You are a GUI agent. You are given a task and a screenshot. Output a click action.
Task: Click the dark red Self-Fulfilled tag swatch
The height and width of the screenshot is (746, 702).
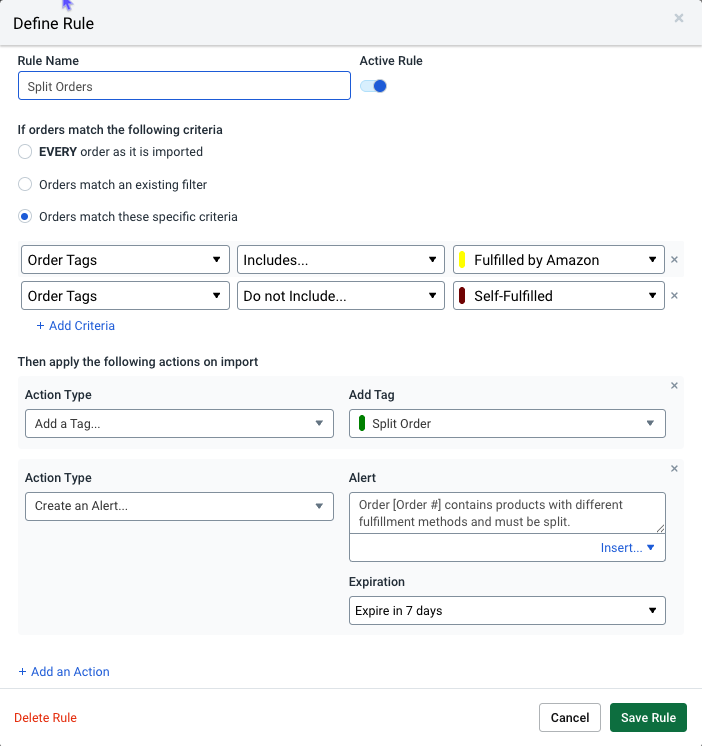pyautogui.click(x=462, y=295)
